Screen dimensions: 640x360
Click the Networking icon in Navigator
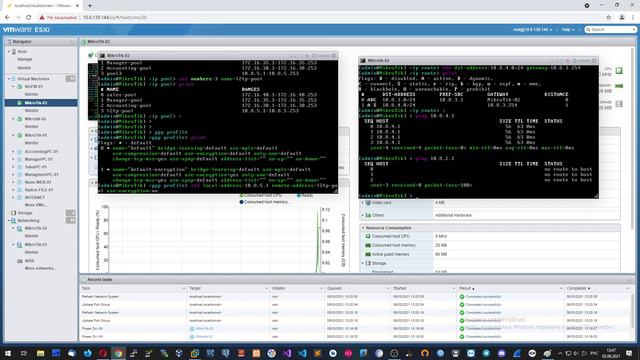click(13, 220)
